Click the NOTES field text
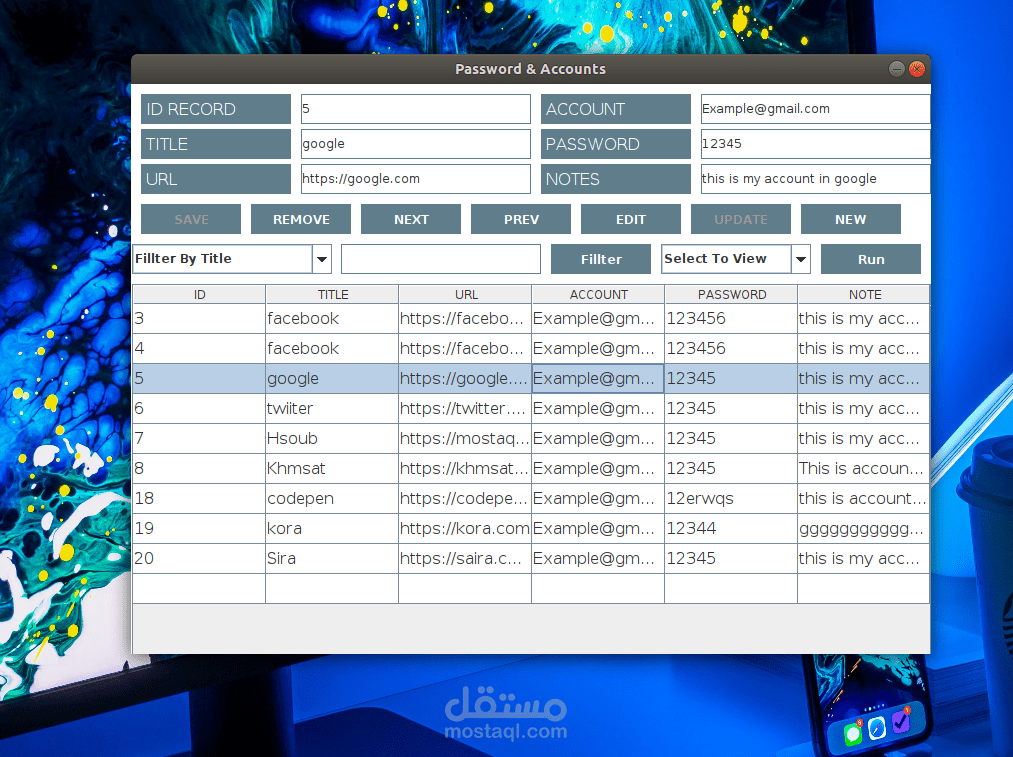Screen dimensions: 1013x757 pyautogui.click(x=815, y=178)
